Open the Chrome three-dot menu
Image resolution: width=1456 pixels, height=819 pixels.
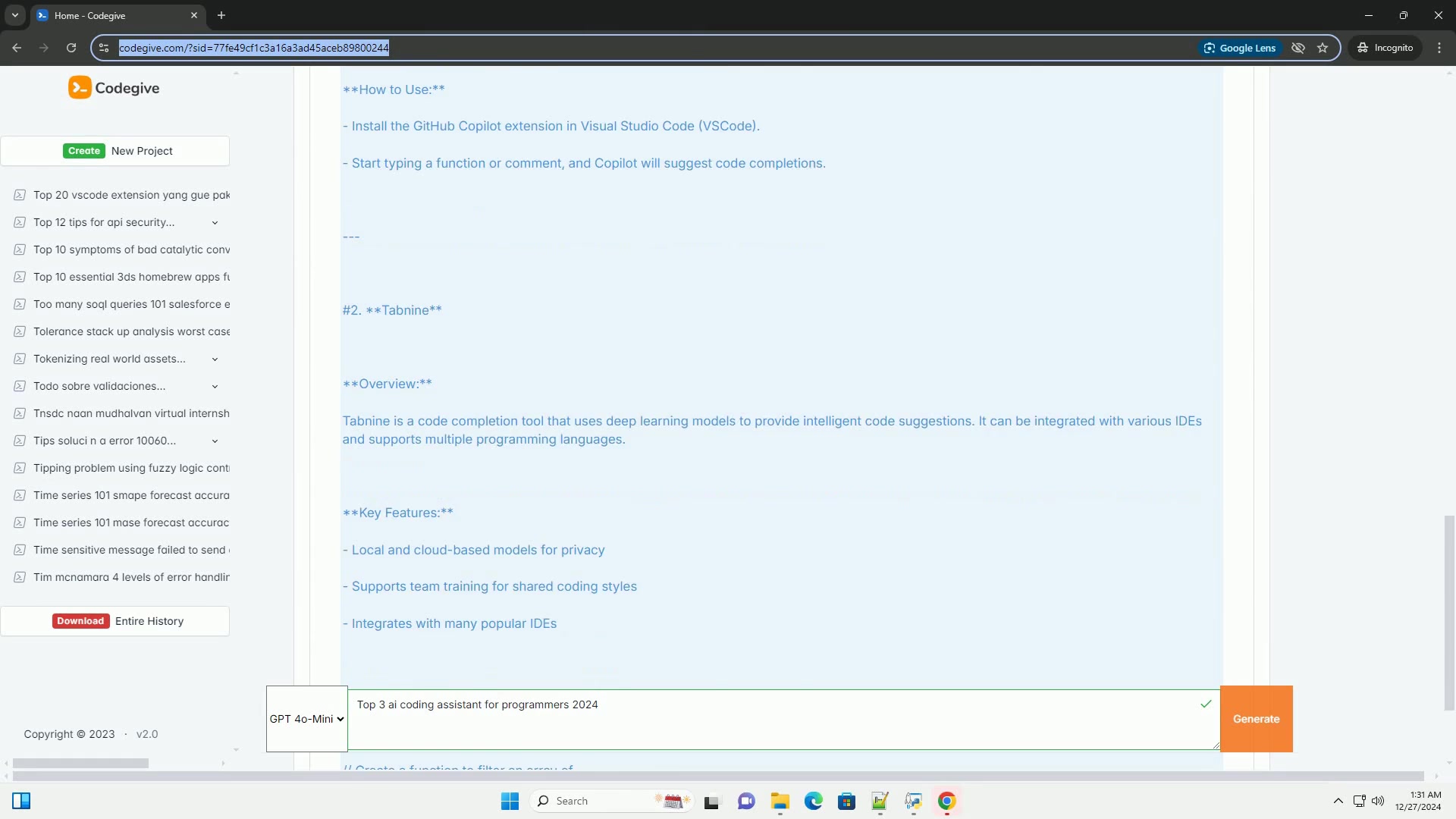(1439, 48)
